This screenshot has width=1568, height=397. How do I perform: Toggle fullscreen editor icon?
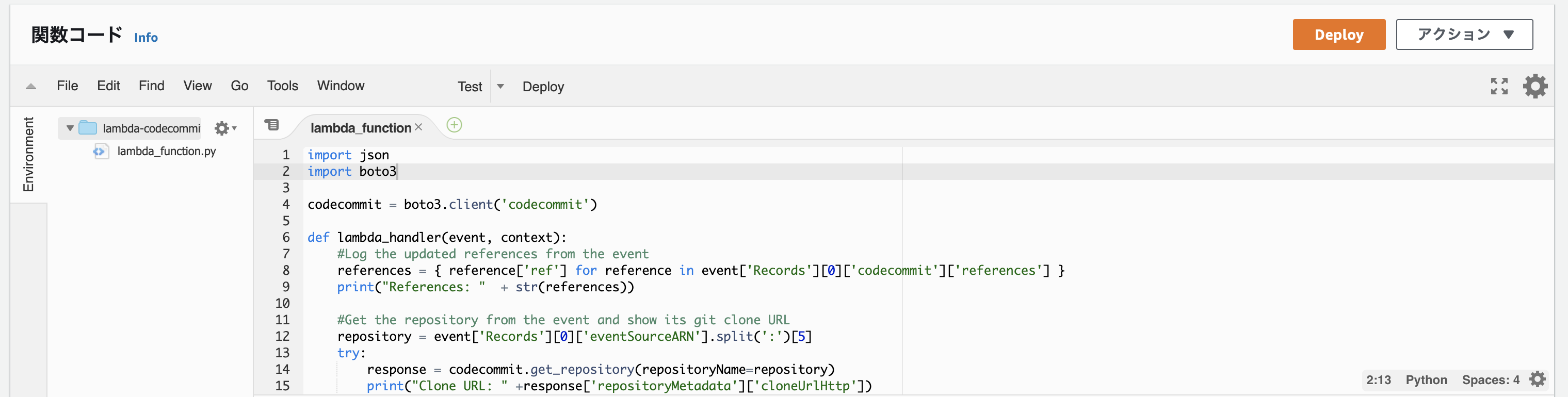point(1499,86)
